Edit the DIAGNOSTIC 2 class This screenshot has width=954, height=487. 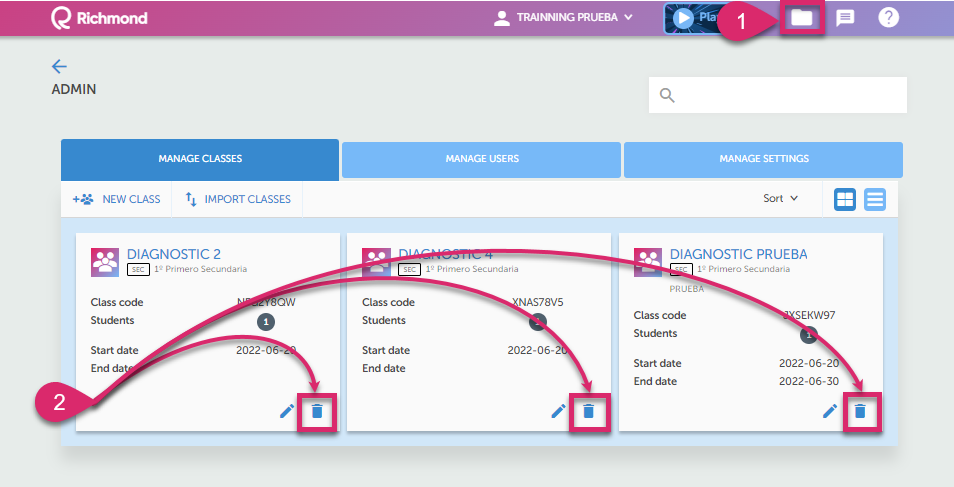[x=287, y=411]
